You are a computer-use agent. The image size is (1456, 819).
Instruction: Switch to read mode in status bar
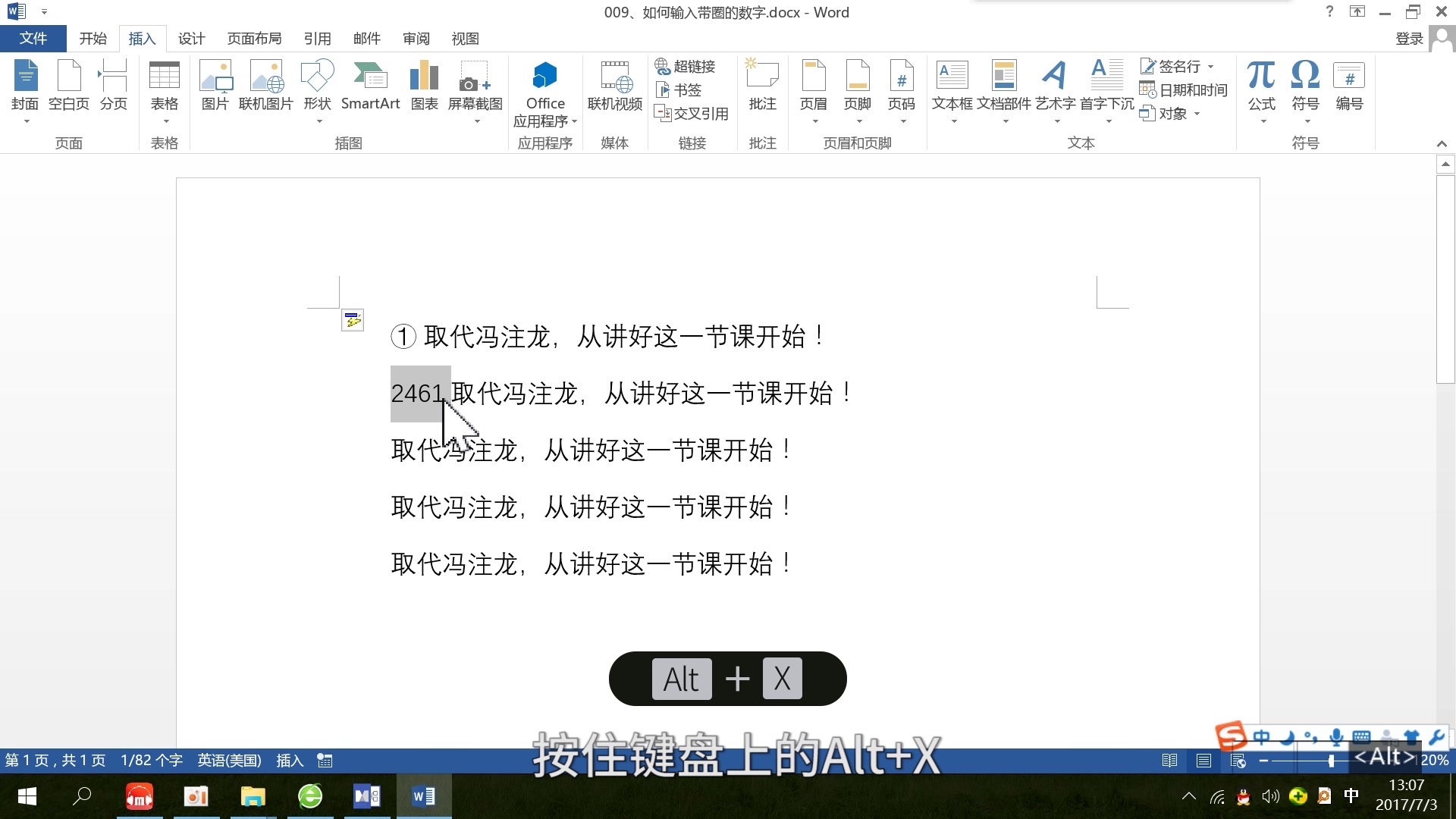coord(1170,761)
